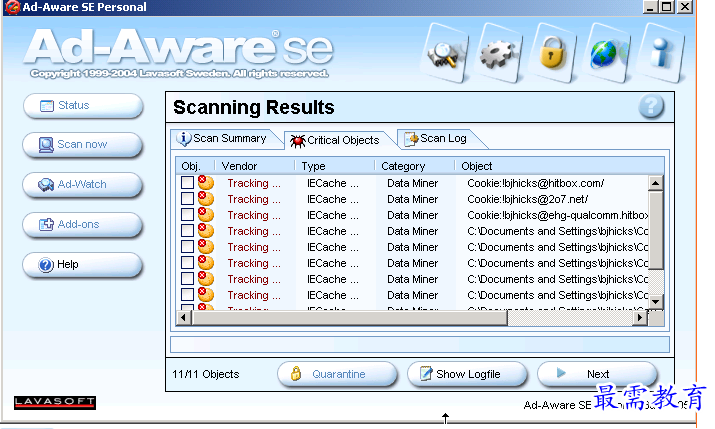Close the Ad-Aware SE Personal window

pyautogui.click(x=684, y=7)
